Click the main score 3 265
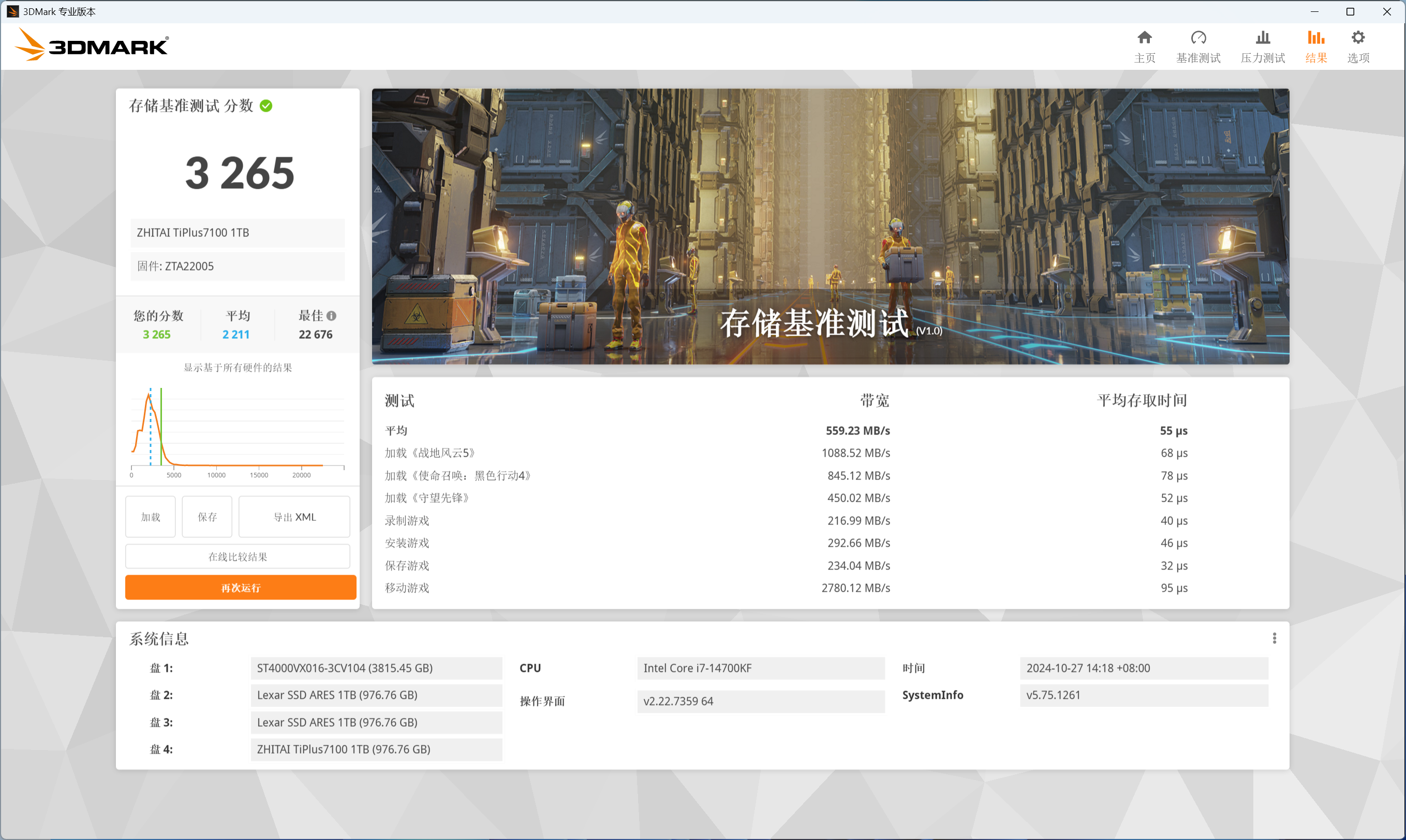Image resolution: width=1406 pixels, height=840 pixels. [240, 173]
